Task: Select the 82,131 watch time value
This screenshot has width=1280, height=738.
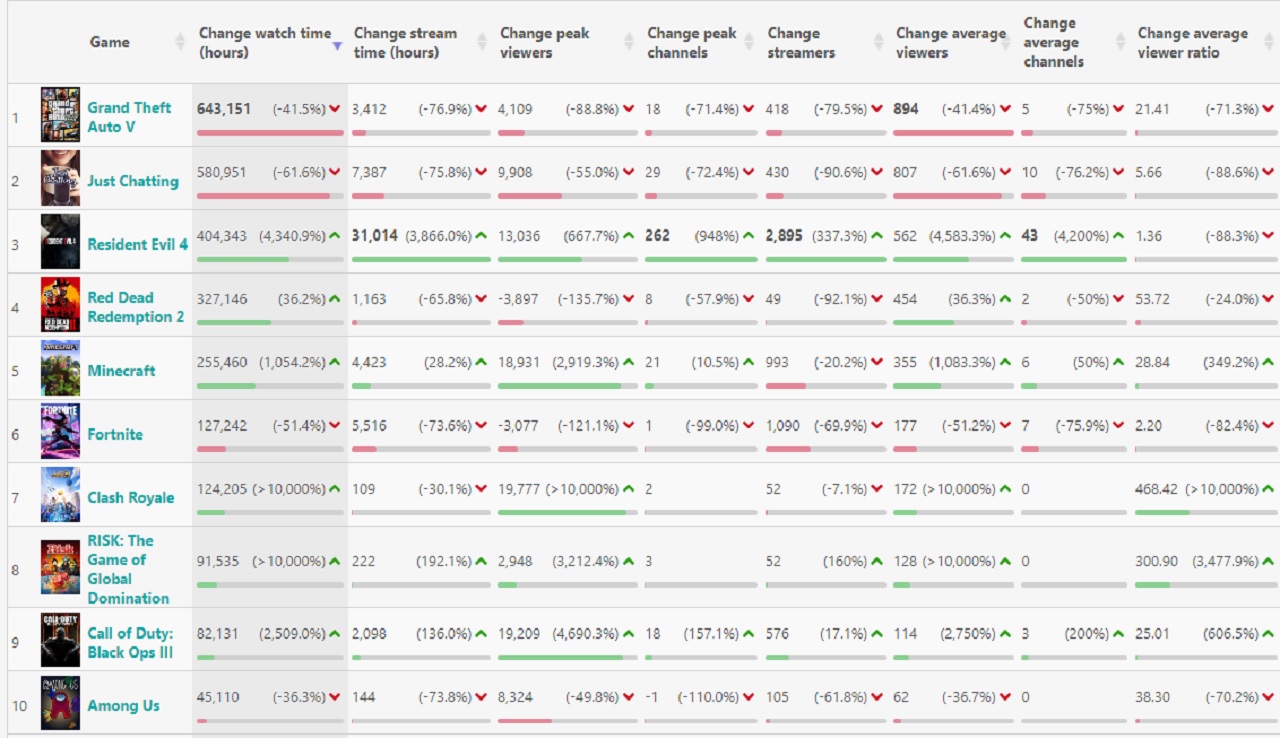Action: pos(218,634)
